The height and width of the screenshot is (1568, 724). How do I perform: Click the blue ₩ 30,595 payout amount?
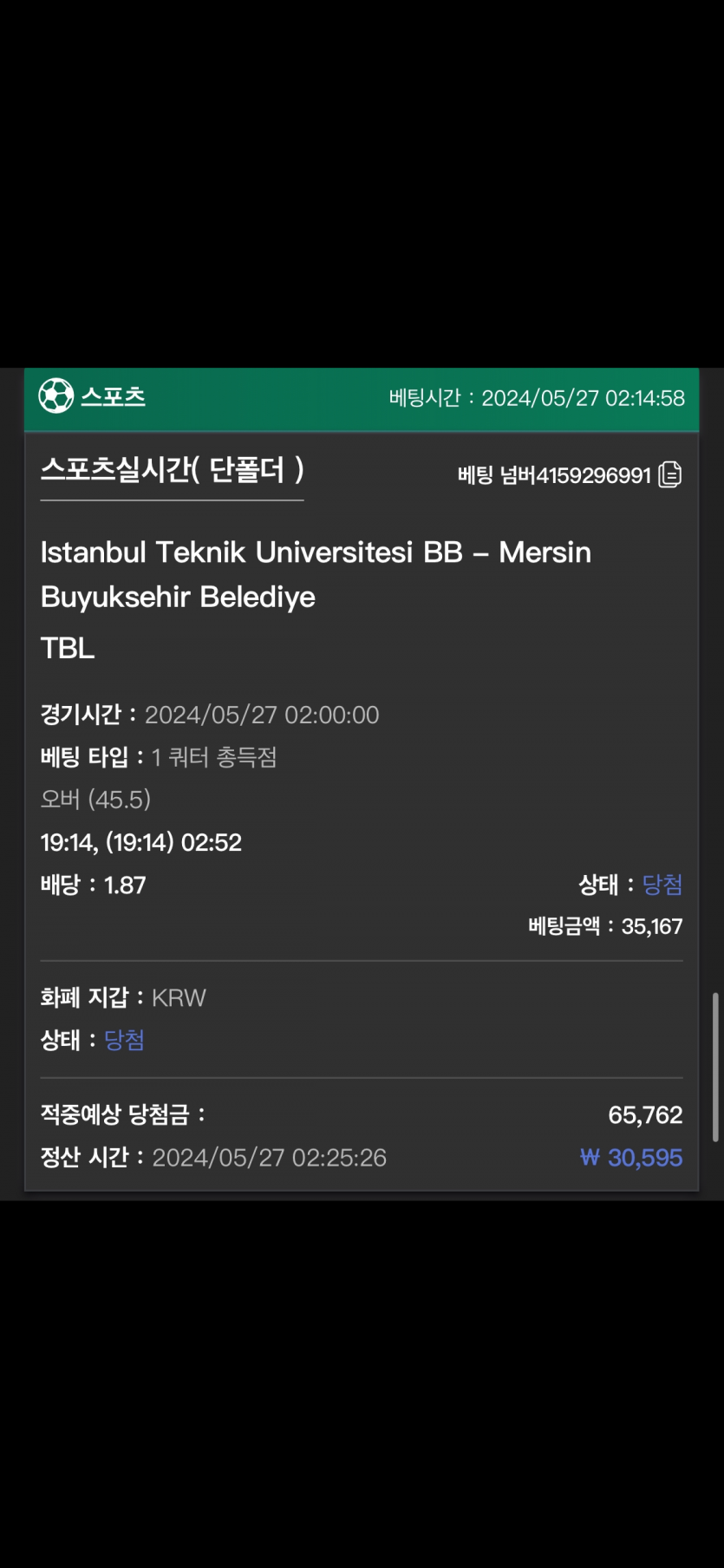(x=631, y=1158)
